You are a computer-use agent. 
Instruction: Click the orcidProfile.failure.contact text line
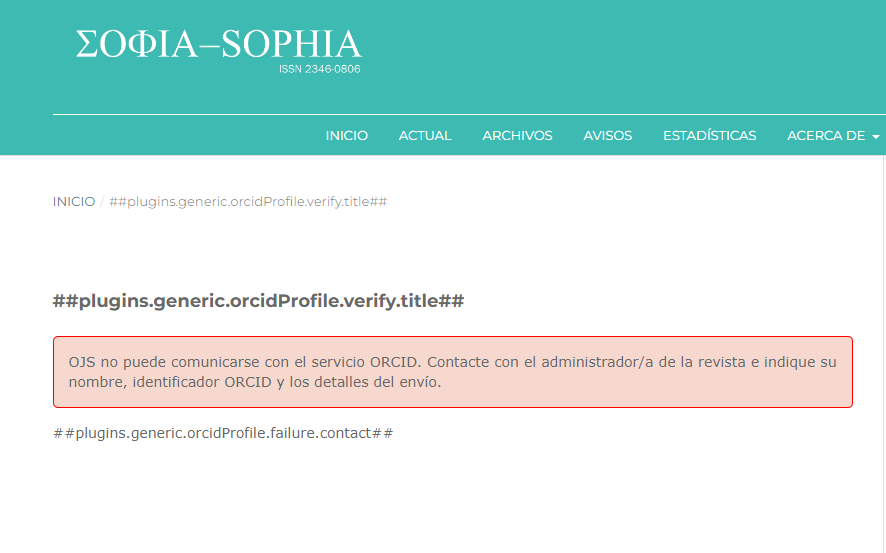(x=223, y=433)
